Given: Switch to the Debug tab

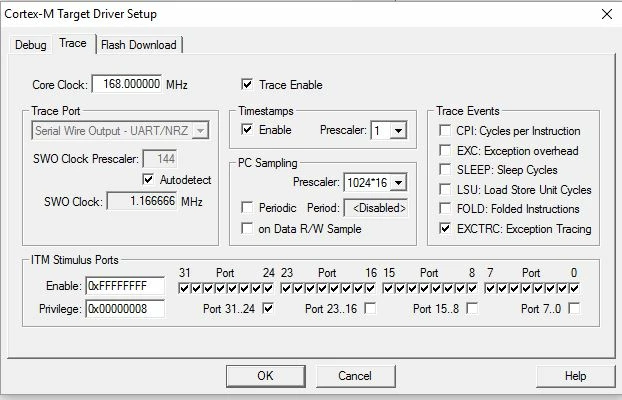Looking at the screenshot, I should 31,45.
